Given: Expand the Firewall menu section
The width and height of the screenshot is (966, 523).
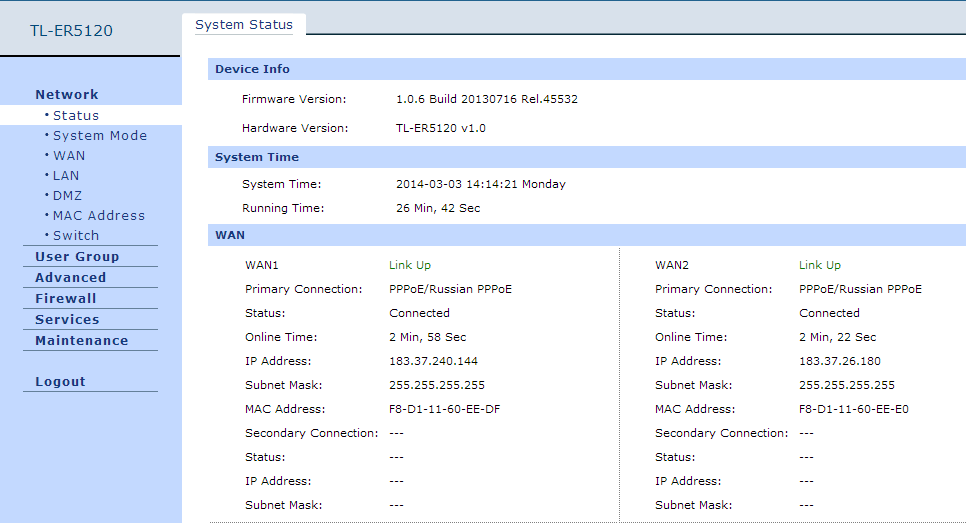Looking at the screenshot, I should (66, 298).
